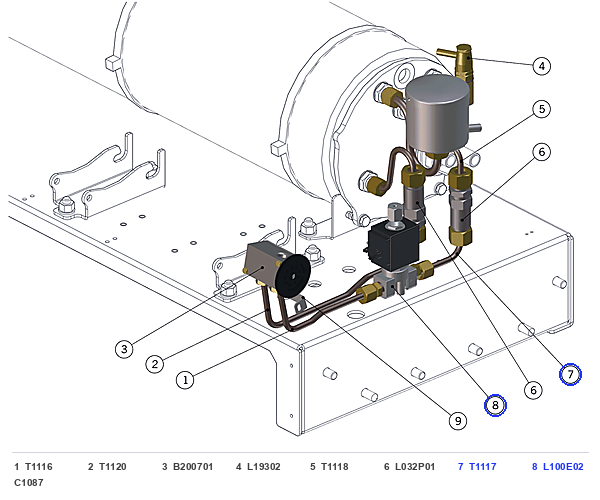
Task: Click the black solenoid valve coil
Action: (392, 243)
